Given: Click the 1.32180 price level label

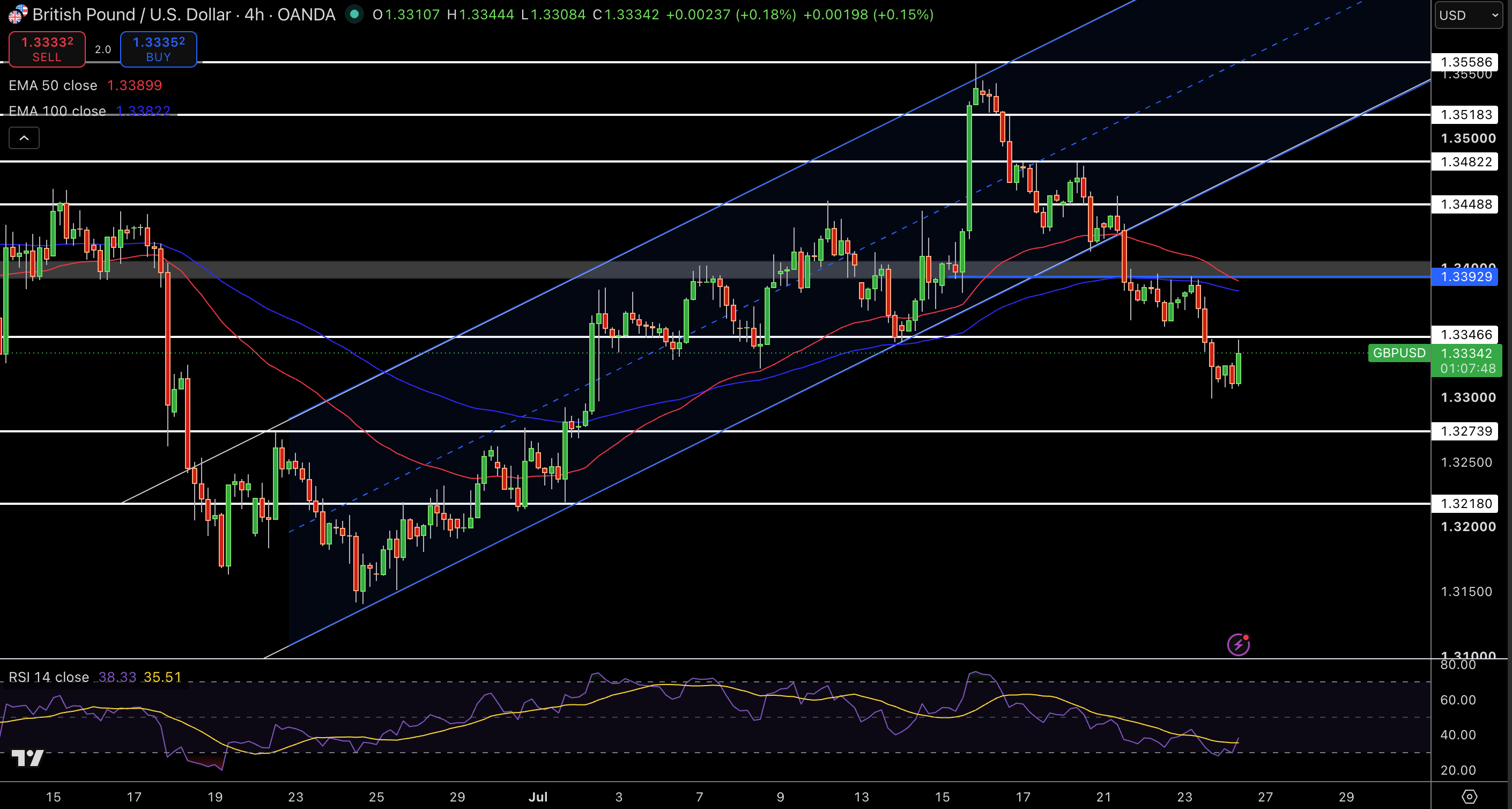Looking at the screenshot, I should [x=1466, y=503].
